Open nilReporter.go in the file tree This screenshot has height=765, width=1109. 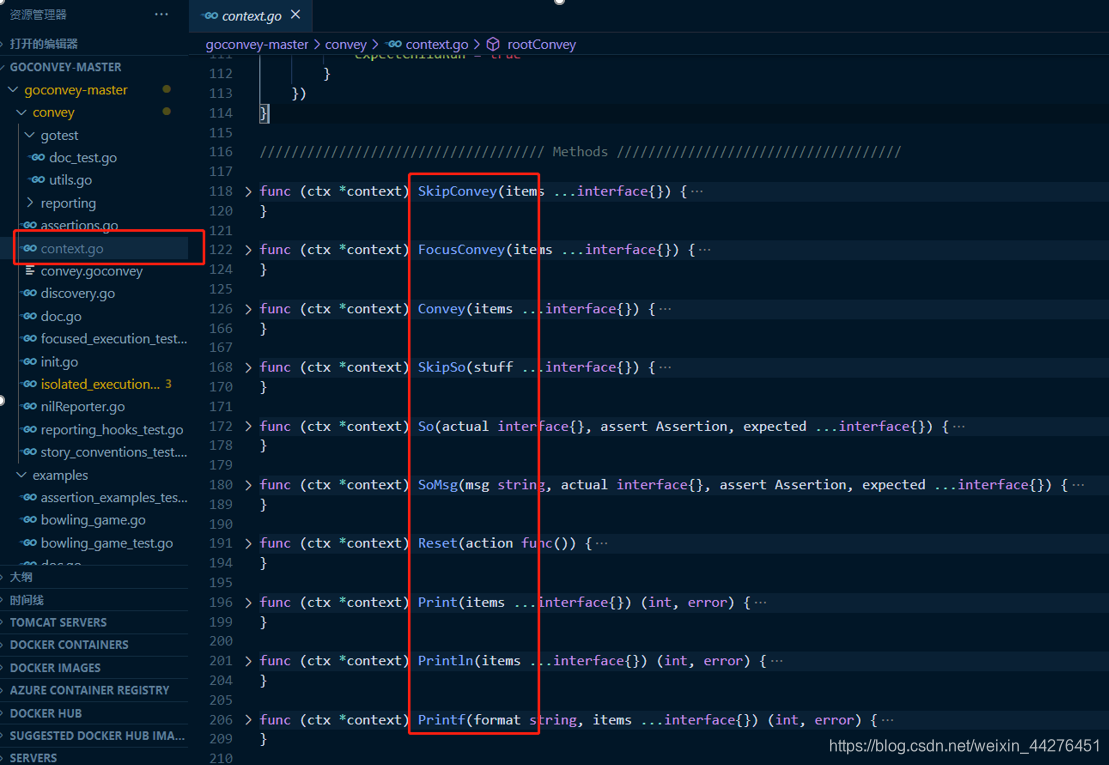83,407
